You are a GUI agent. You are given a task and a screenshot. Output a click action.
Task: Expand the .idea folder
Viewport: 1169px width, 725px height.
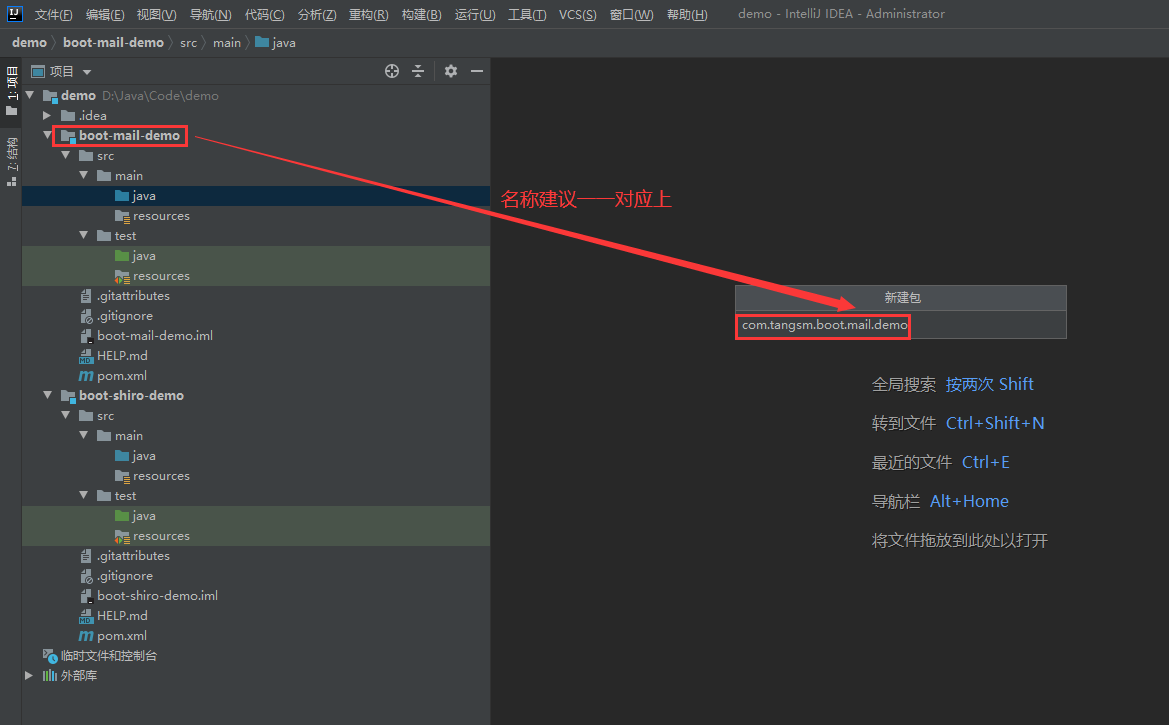(x=47, y=116)
